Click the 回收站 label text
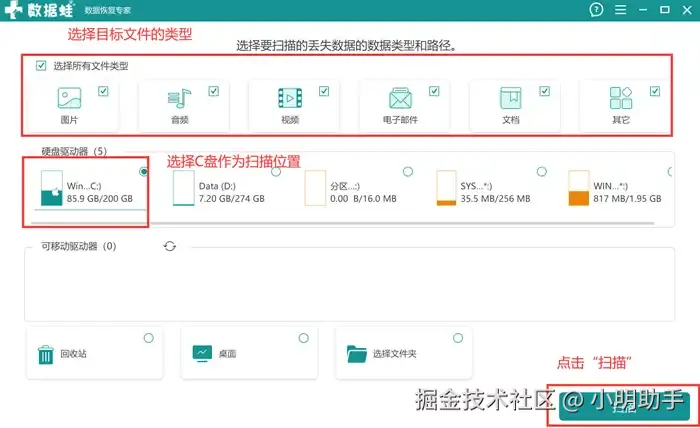 pyautogui.click(x=73, y=354)
